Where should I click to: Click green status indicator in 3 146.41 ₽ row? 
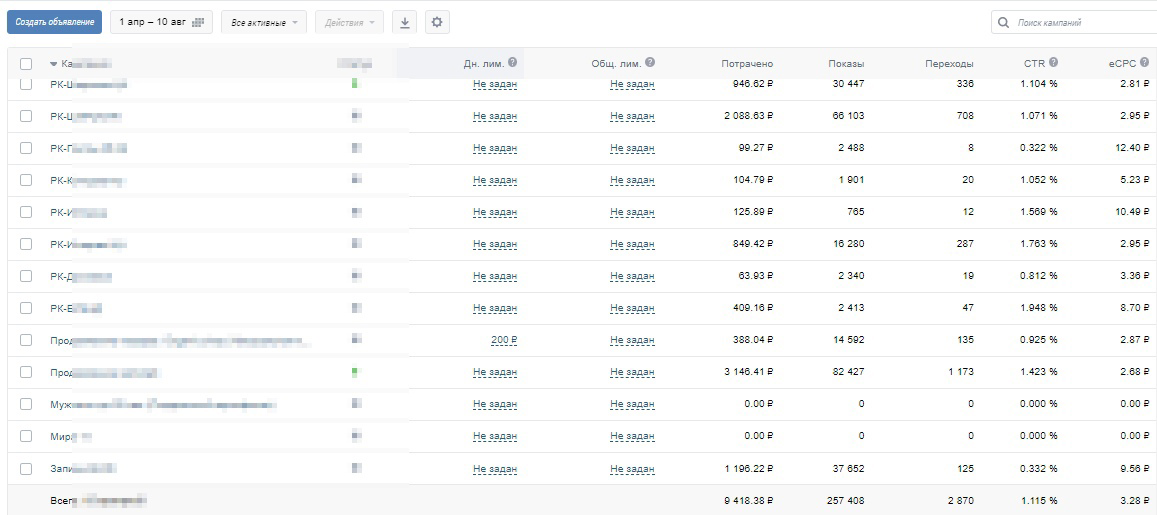[355, 372]
